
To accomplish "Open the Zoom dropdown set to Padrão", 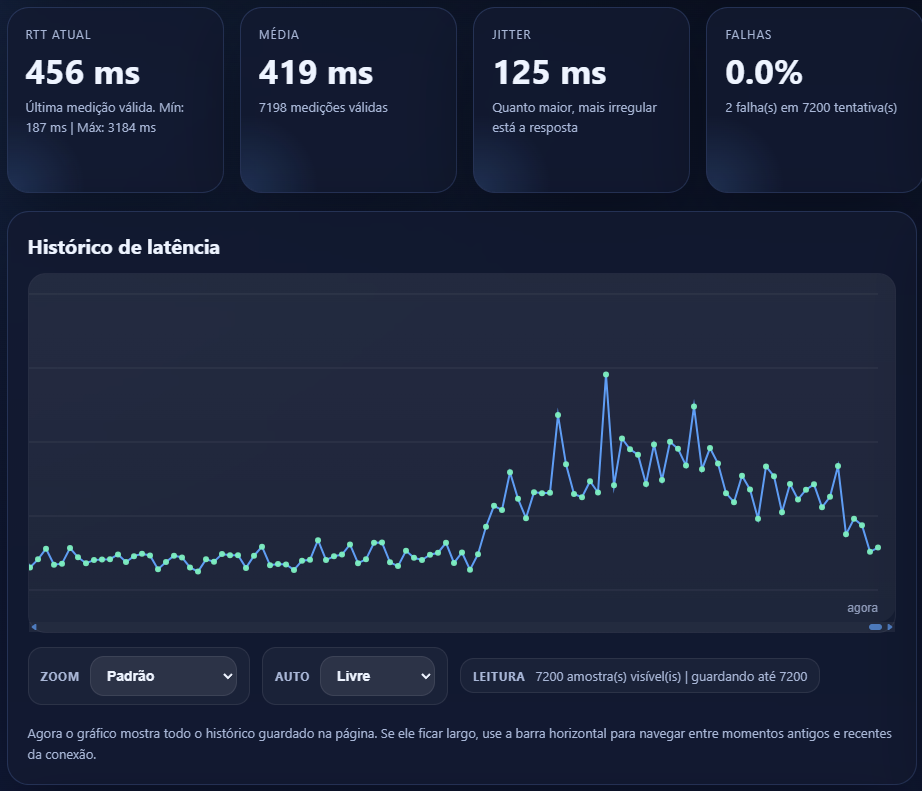I will pos(163,676).
